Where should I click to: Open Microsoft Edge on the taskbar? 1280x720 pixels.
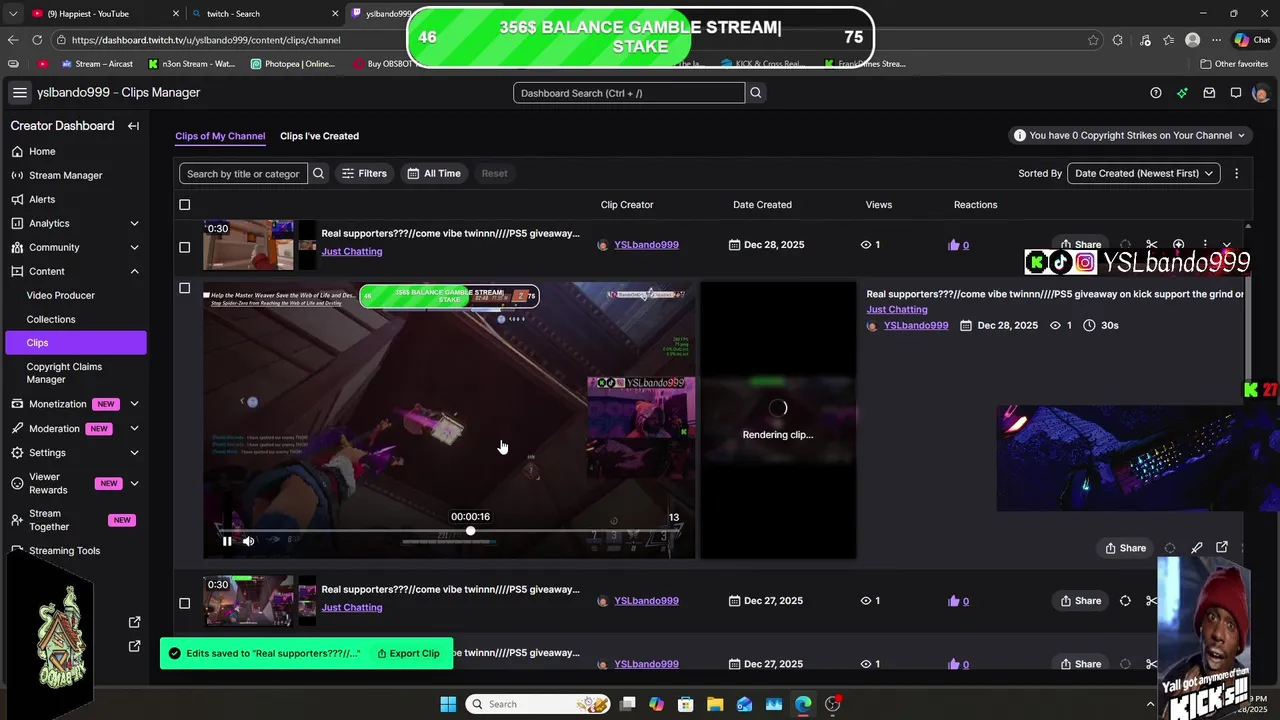tap(803, 704)
